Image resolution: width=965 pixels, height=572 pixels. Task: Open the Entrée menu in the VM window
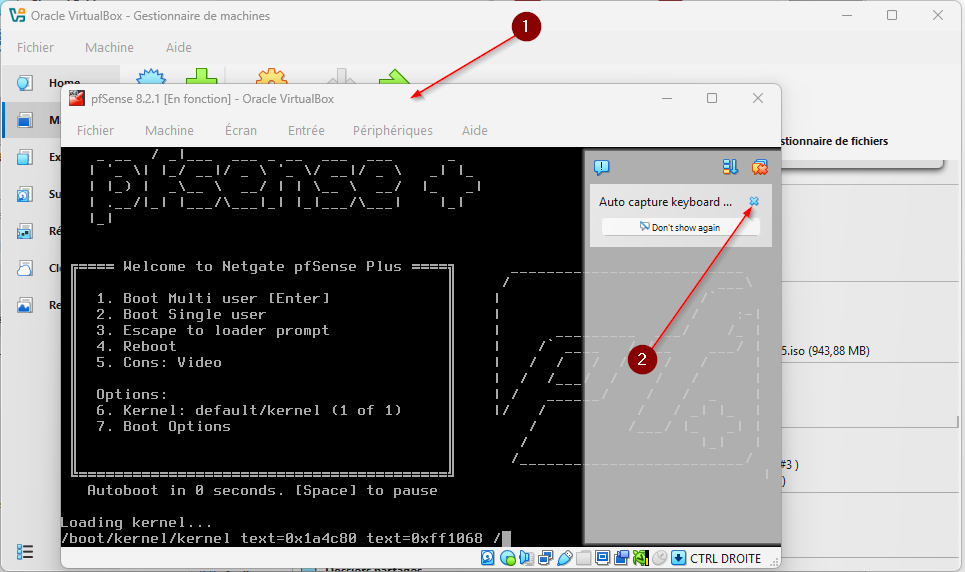[x=306, y=130]
